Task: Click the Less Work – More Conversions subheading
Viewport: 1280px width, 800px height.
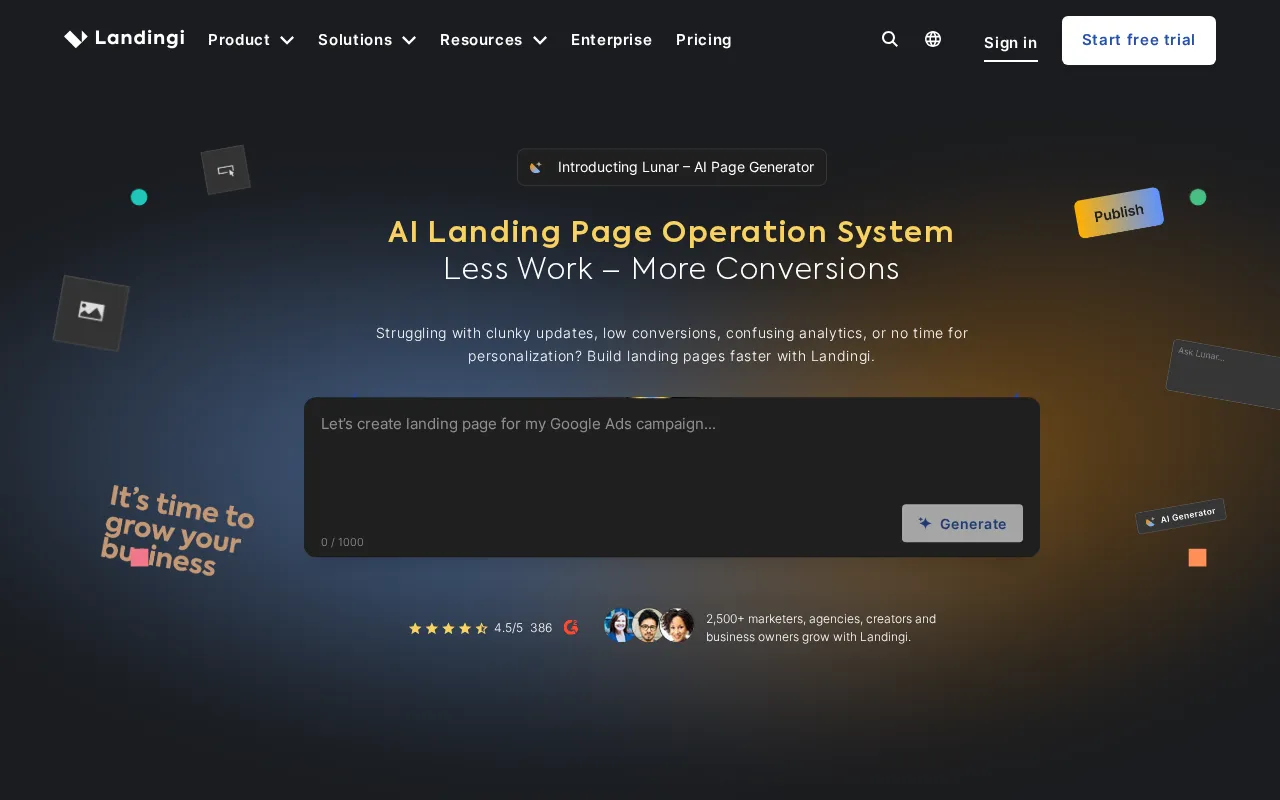Action: (x=671, y=269)
